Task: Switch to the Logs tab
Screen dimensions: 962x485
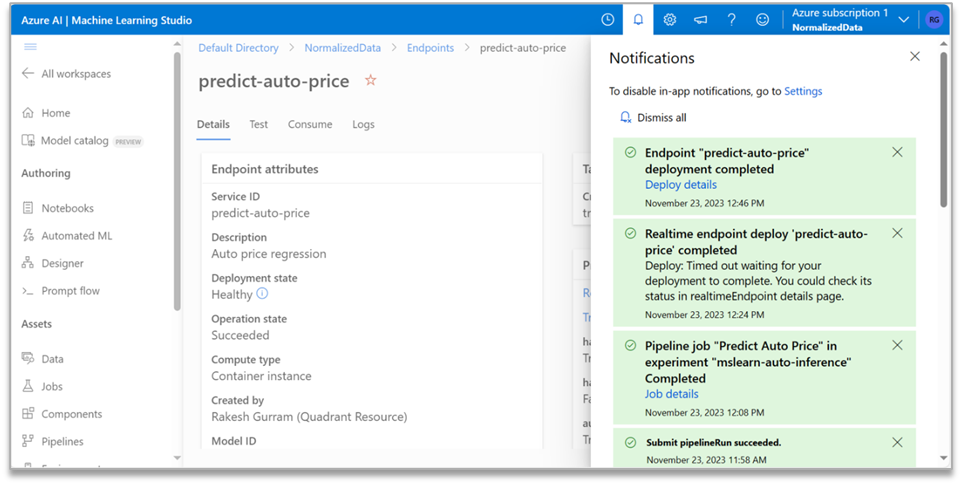Action: click(363, 124)
